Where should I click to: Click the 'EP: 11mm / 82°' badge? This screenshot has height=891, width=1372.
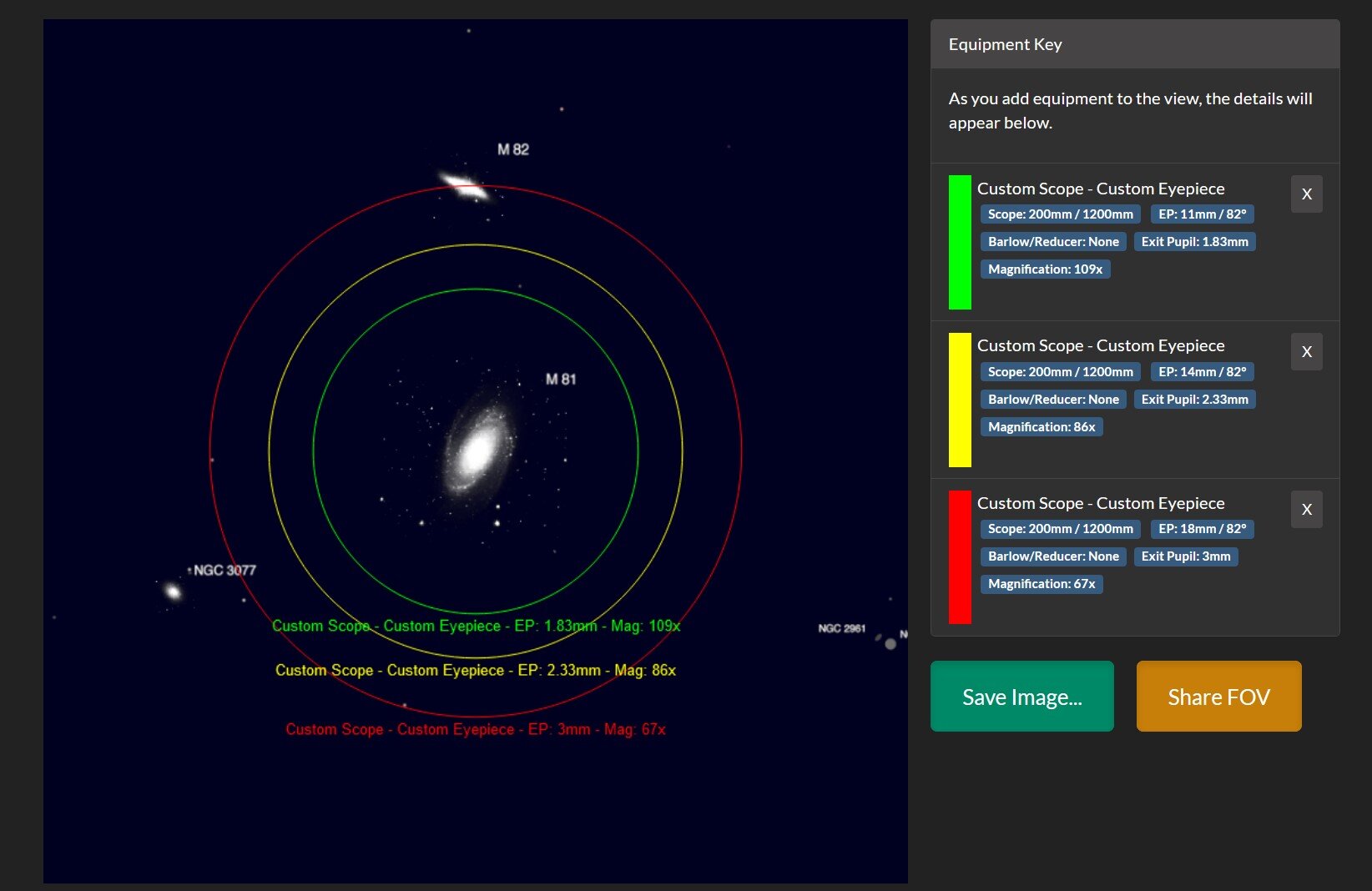pyautogui.click(x=1202, y=214)
